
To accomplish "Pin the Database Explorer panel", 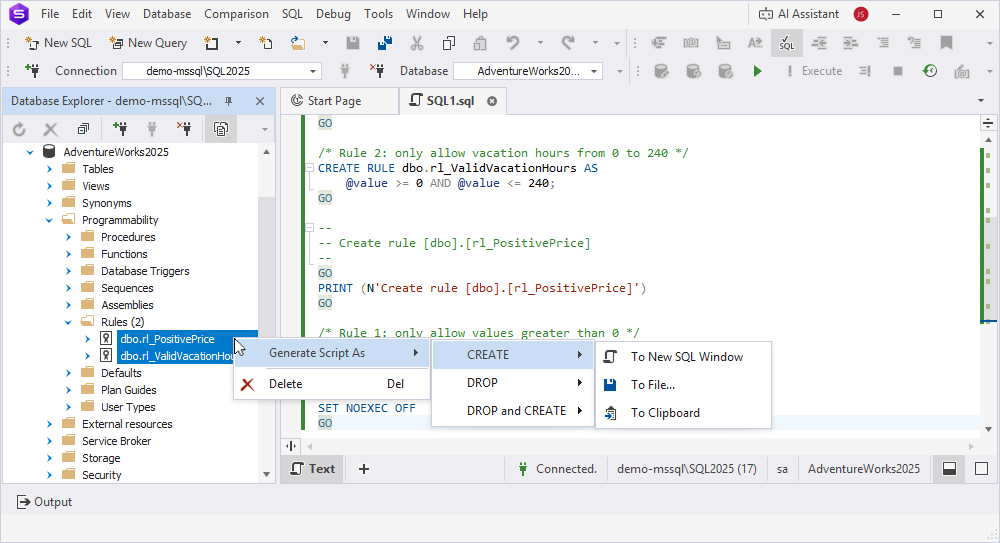I will pyautogui.click(x=228, y=101).
